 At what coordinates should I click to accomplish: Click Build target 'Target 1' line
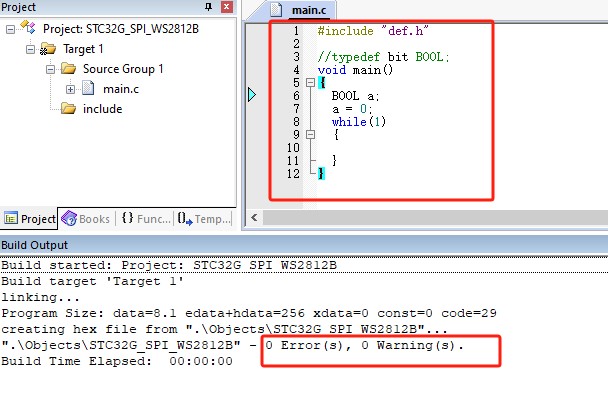92,281
